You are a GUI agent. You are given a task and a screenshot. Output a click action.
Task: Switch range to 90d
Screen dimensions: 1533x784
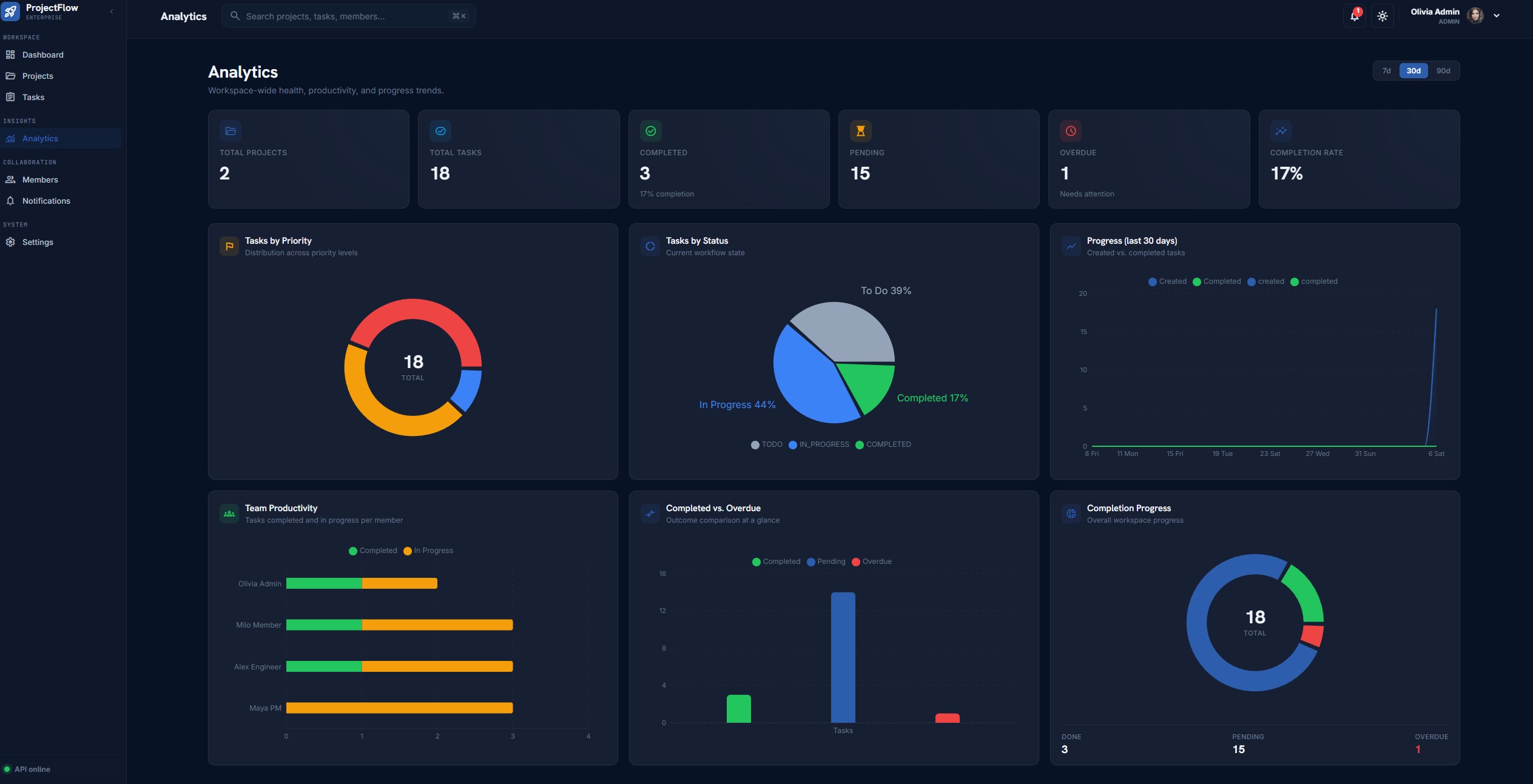tap(1443, 71)
